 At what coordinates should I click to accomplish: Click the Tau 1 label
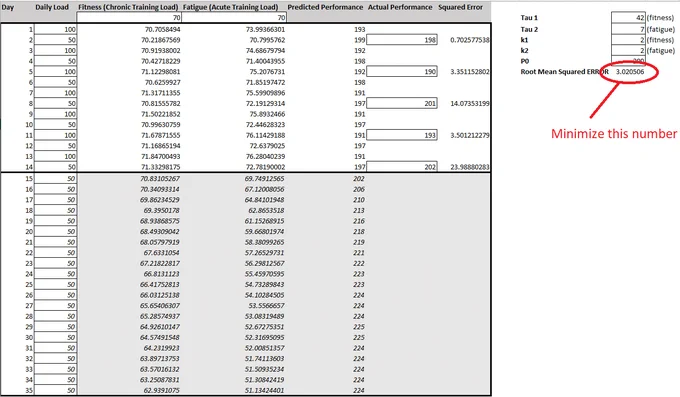coord(529,18)
